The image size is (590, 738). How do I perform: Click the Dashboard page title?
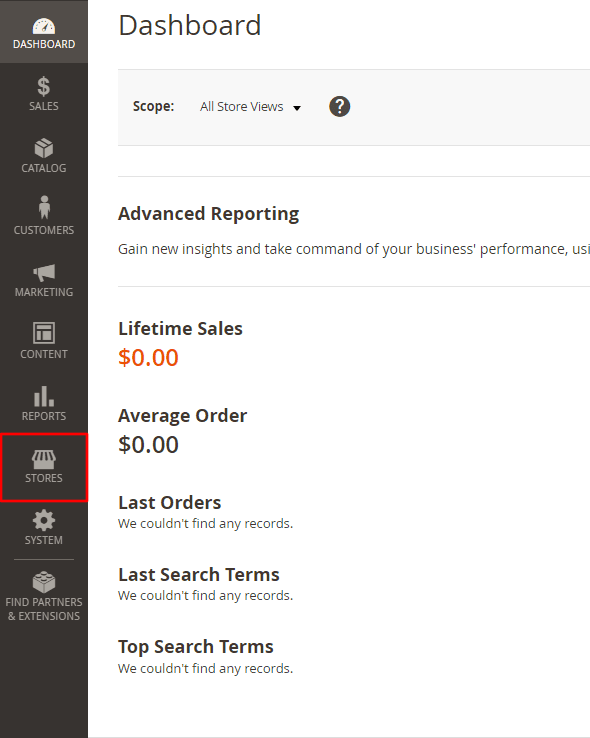pos(190,25)
